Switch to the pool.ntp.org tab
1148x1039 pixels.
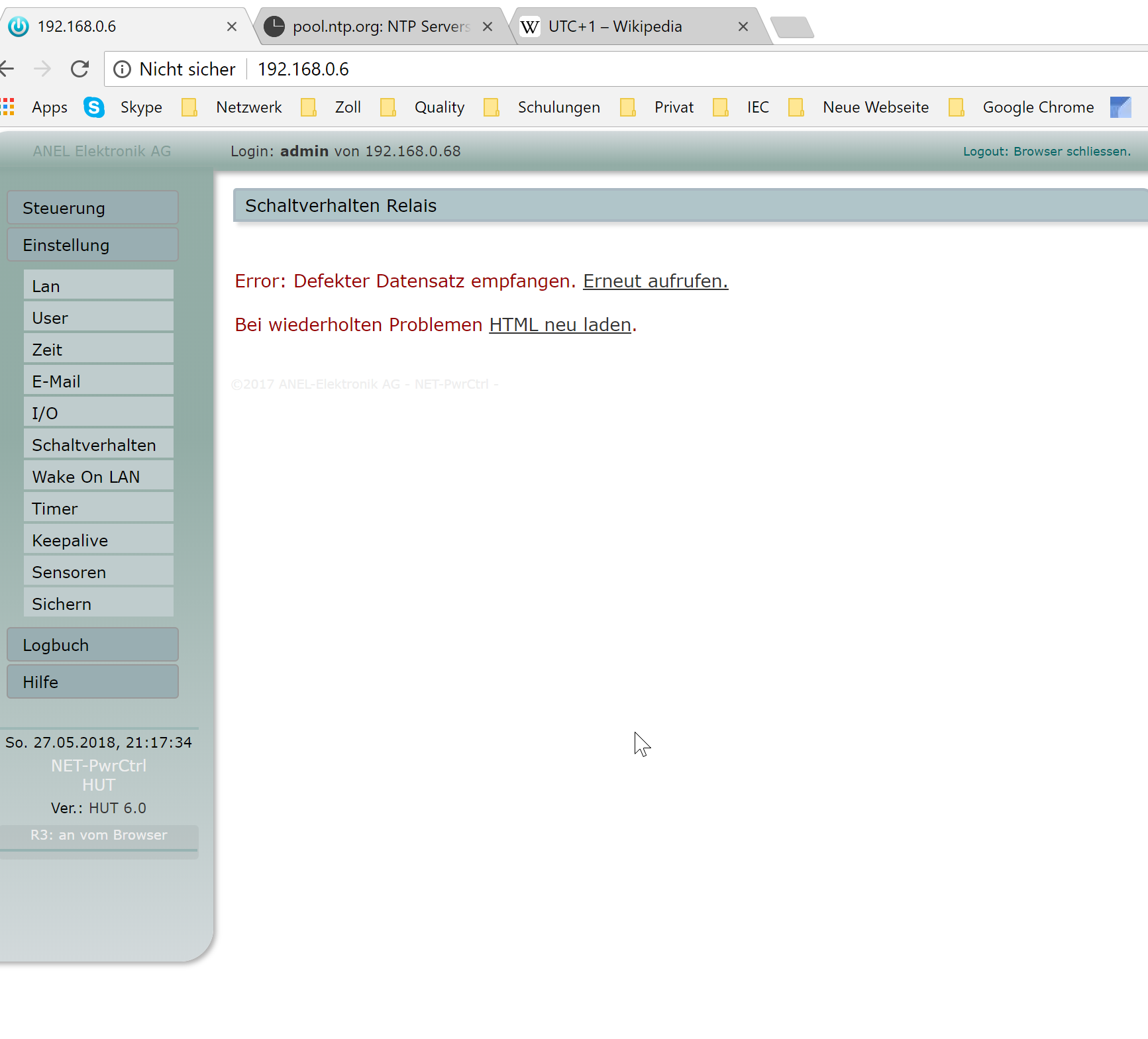coord(381,26)
